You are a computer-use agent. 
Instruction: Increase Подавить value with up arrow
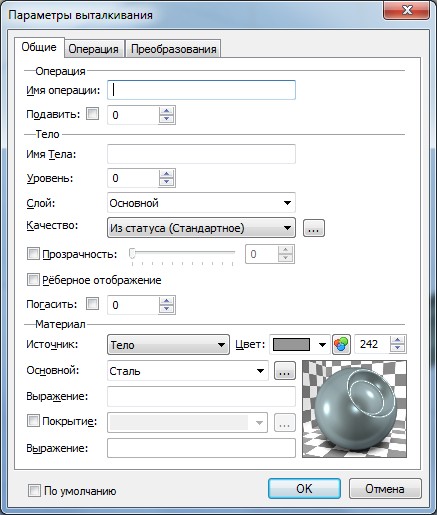pos(167,111)
